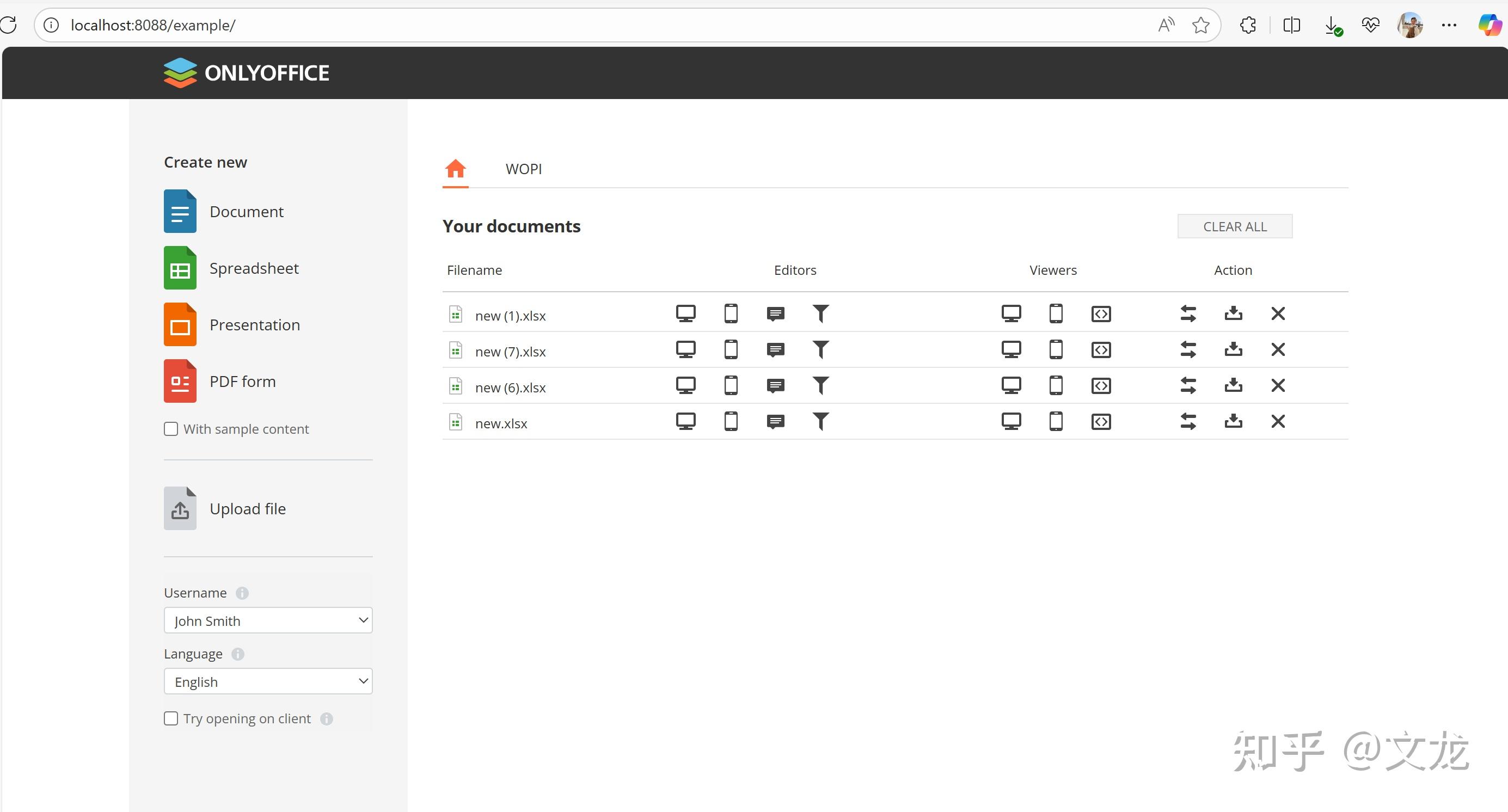This screenshot has width=1508, height=812.
Task: Expand the Language dropdown
Action: pyautogui.click(x=267, y=681)
